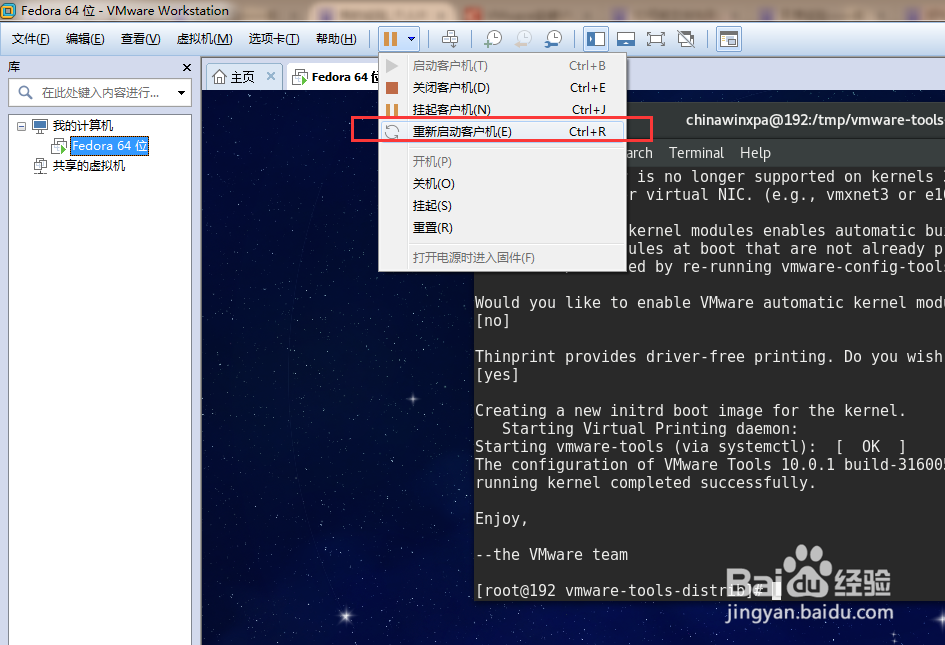Switch to the Fedora 64 tab

[x=334, y=77]
